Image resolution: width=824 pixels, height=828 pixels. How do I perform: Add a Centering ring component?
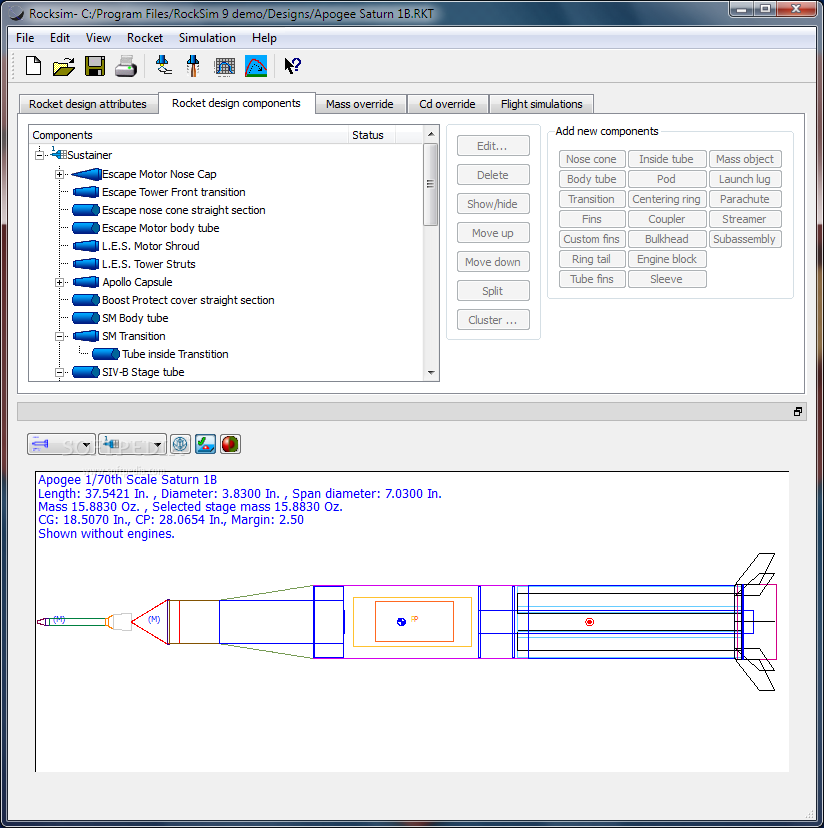point(667,199)
